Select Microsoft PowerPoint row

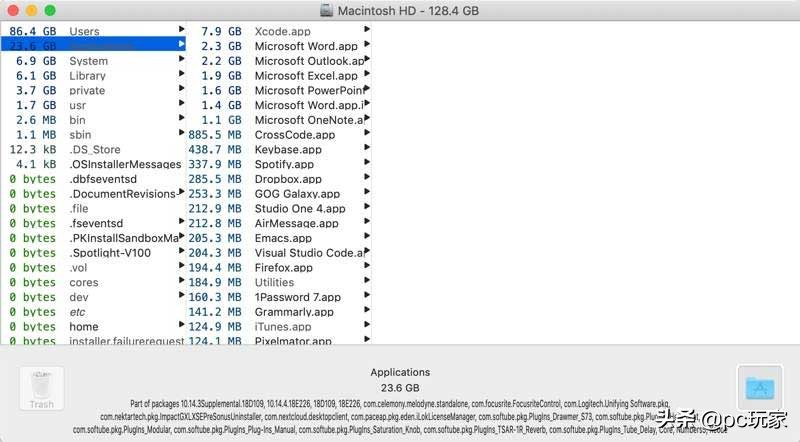coord(279,90)
